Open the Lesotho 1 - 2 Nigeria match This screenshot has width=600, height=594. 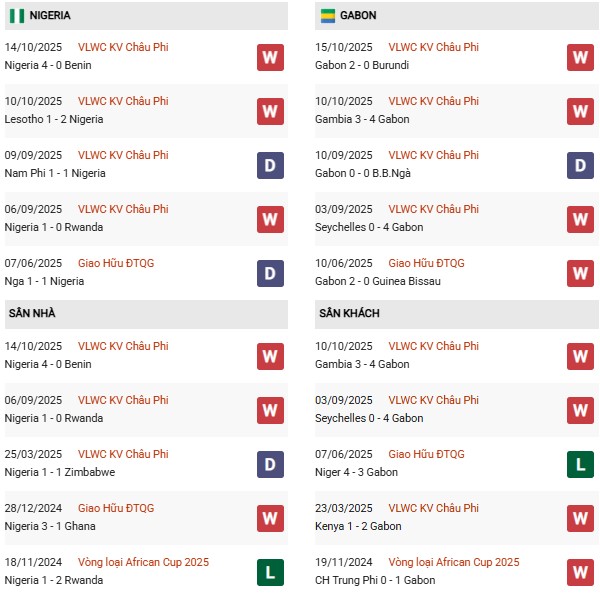click(x=54, y=119)
